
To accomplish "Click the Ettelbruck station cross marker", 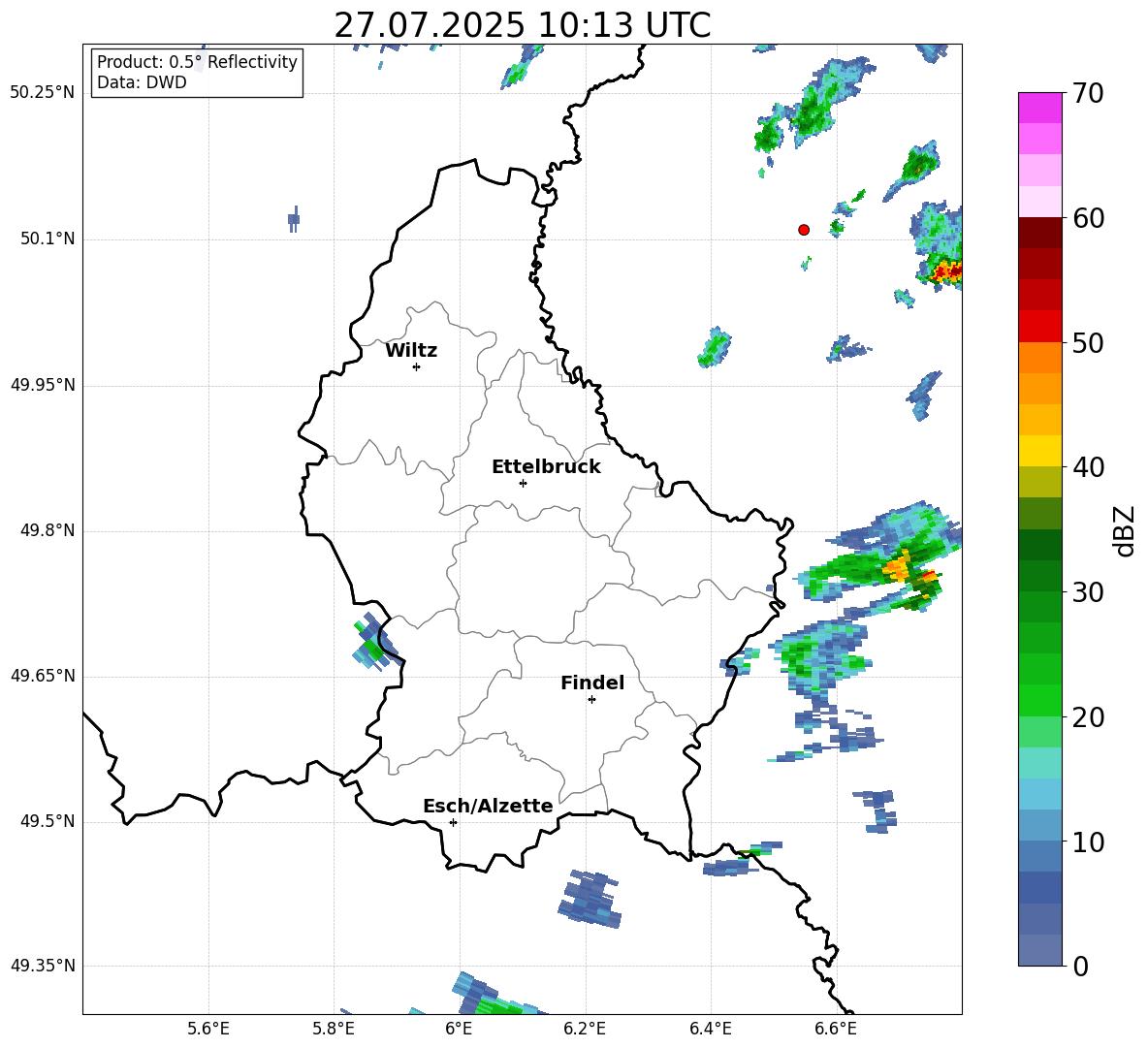I will (523, 483).
